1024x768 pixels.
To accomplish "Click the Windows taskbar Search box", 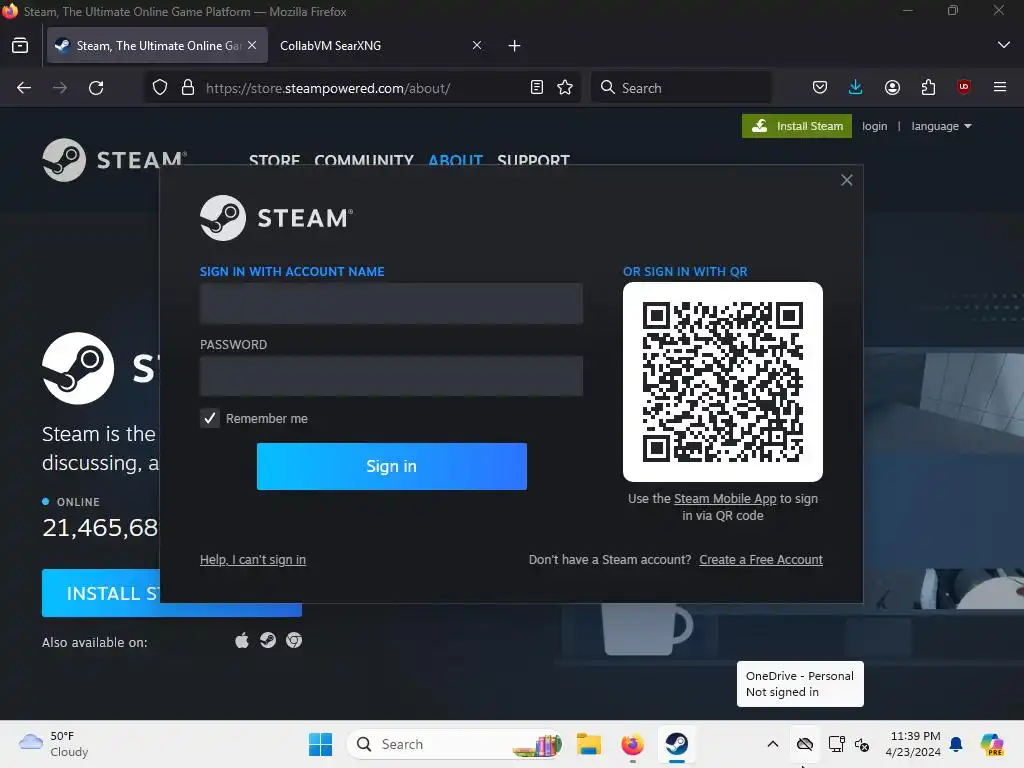I will 455,744.
